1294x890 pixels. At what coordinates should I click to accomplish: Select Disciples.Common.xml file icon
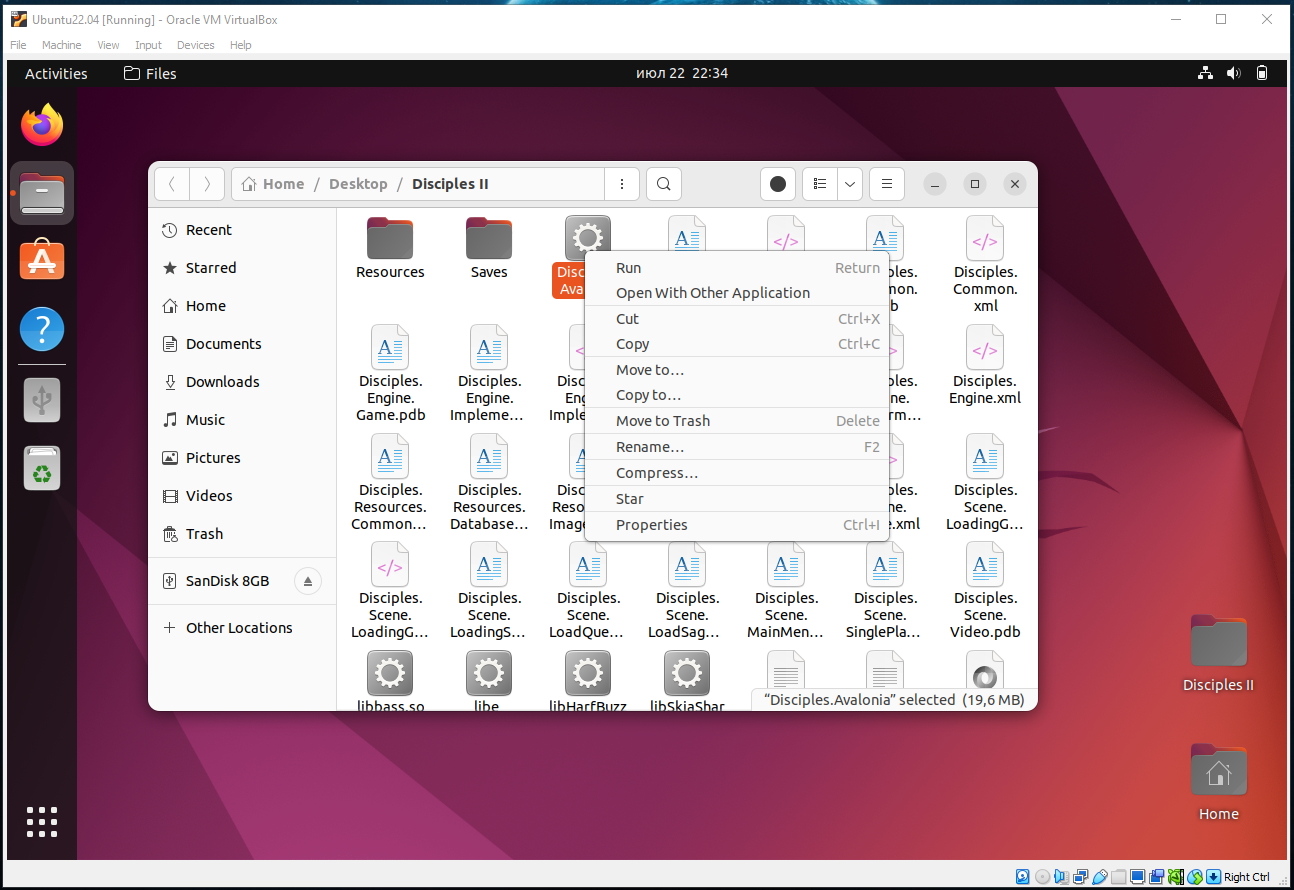coord(985,239)
